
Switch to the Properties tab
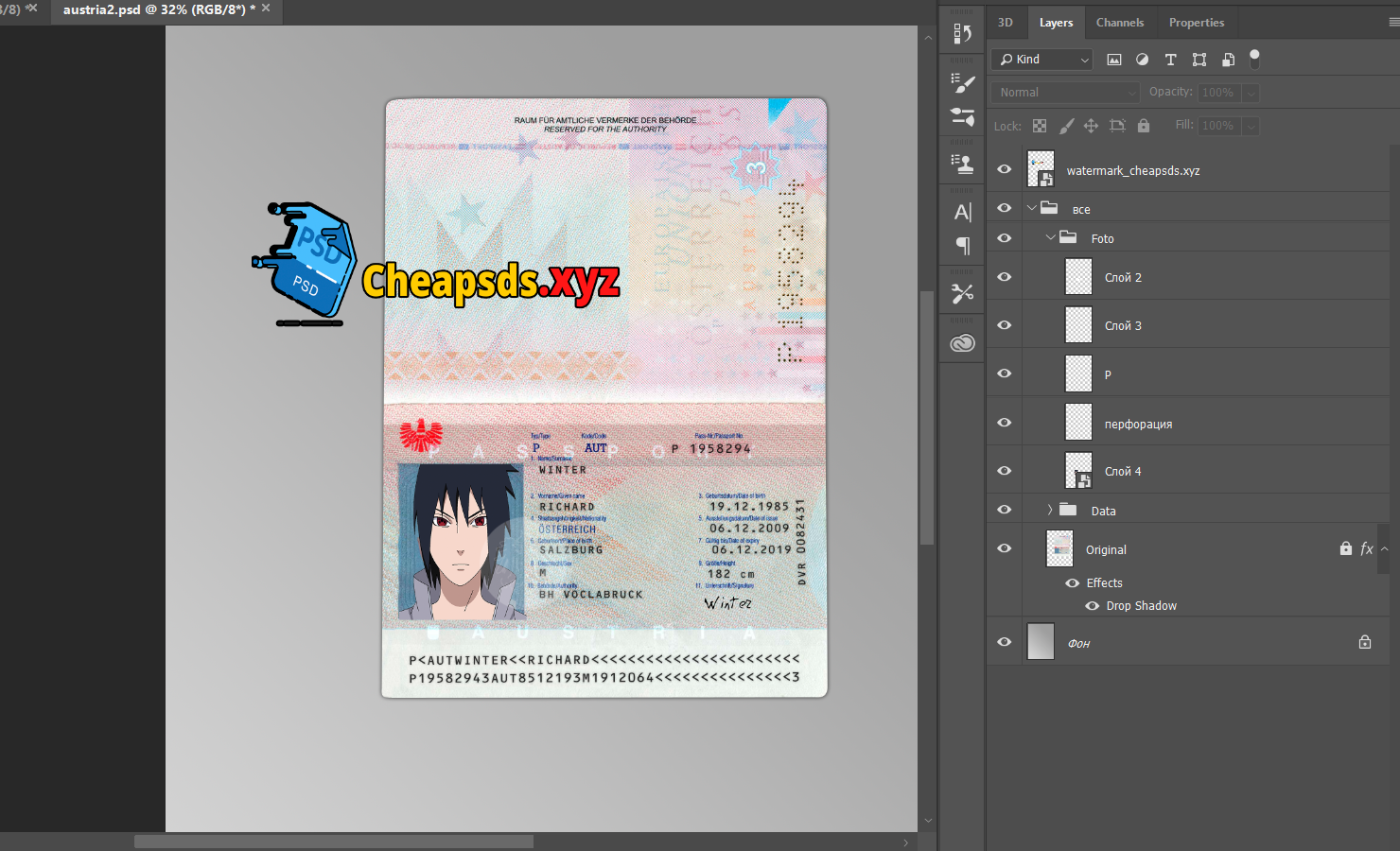[x=1196, y=23]
